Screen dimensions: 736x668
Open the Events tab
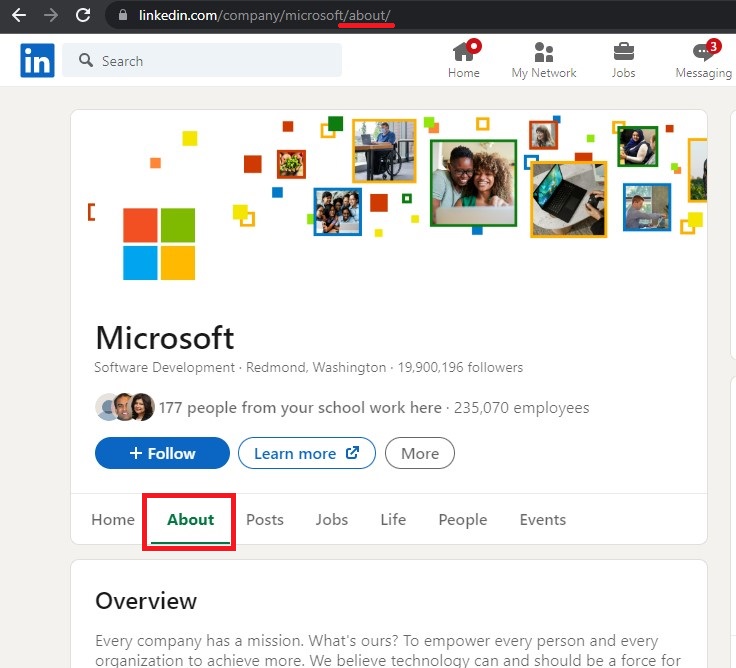click(x=543, y=519)
